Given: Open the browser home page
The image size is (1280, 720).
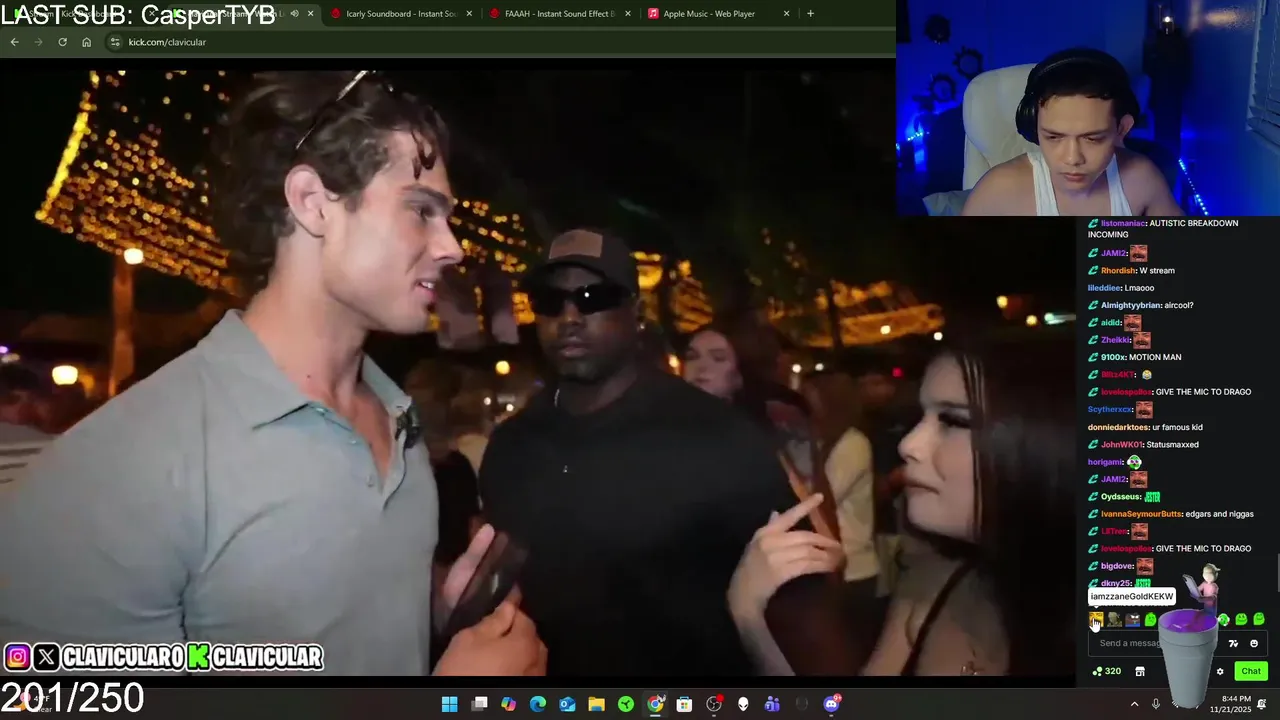Looking at the screenshot, I should (x=86, y=42).
